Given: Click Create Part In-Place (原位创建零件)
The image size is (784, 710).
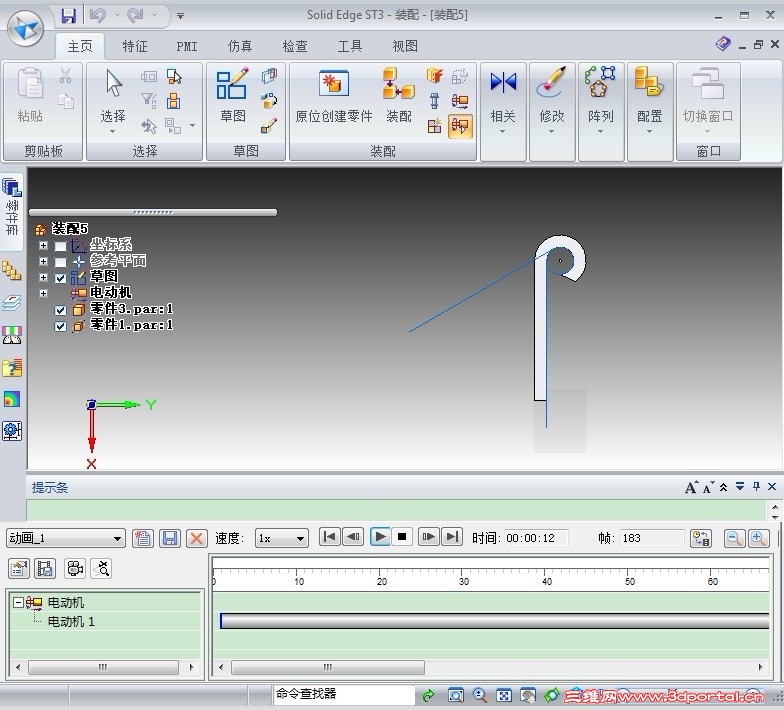Looking at the screenshot, I should (334, 96).
